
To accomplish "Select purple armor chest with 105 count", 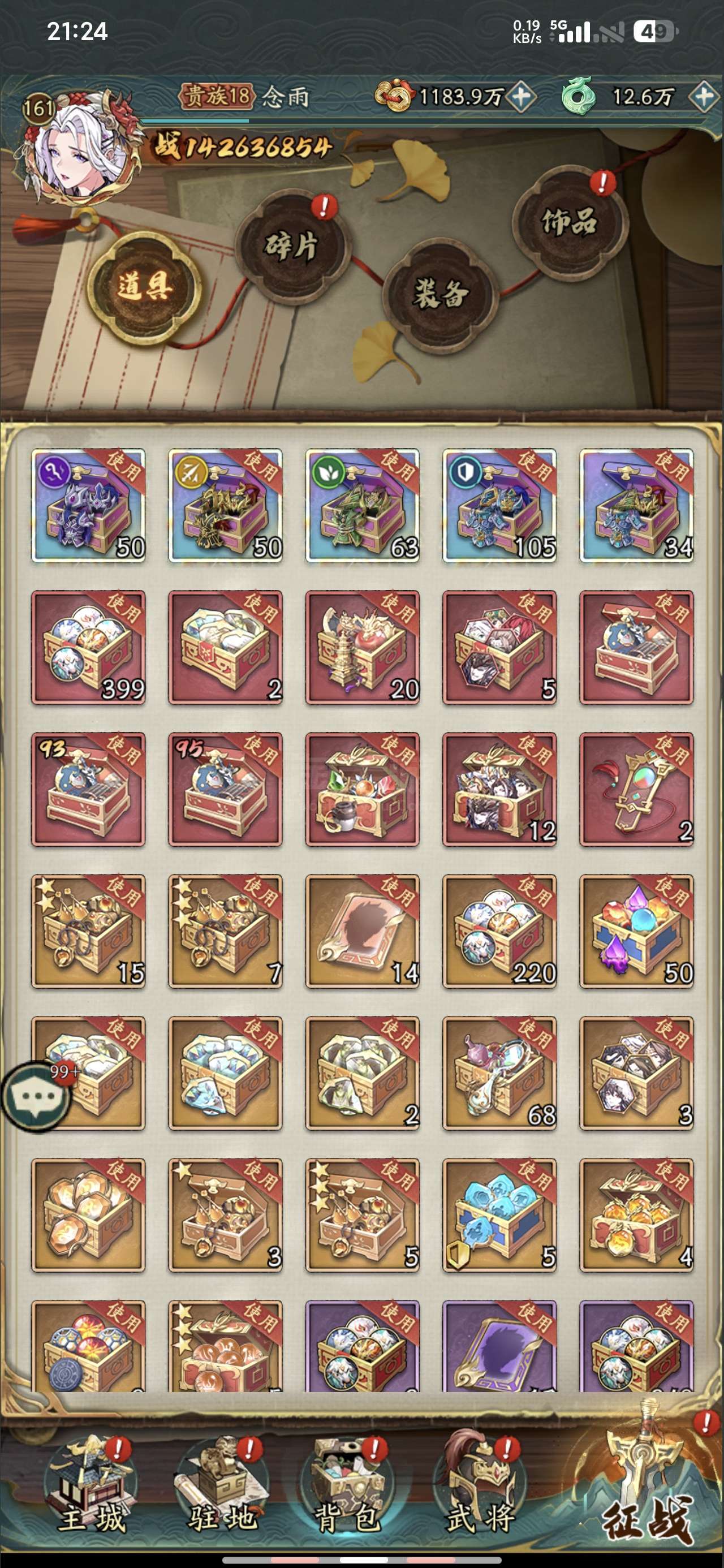I will pyautogui.click(x=499, y=505).
